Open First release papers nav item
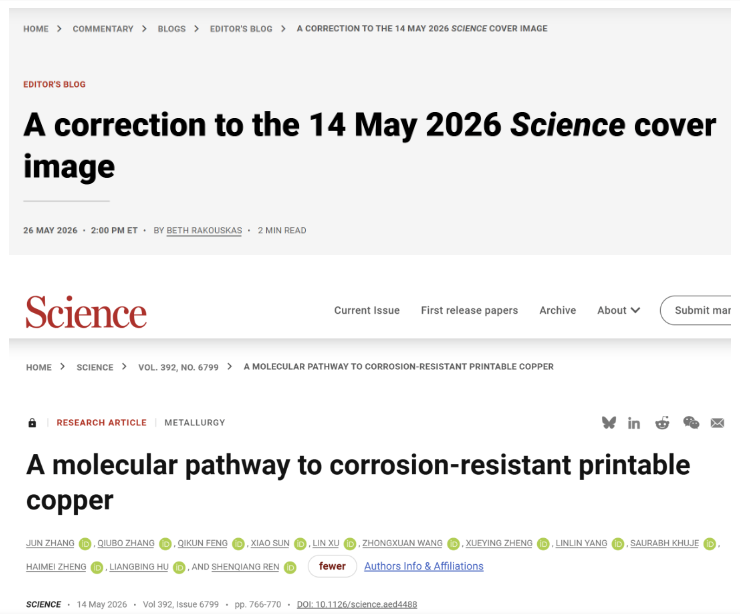The image size is (740, 614). 469,310
